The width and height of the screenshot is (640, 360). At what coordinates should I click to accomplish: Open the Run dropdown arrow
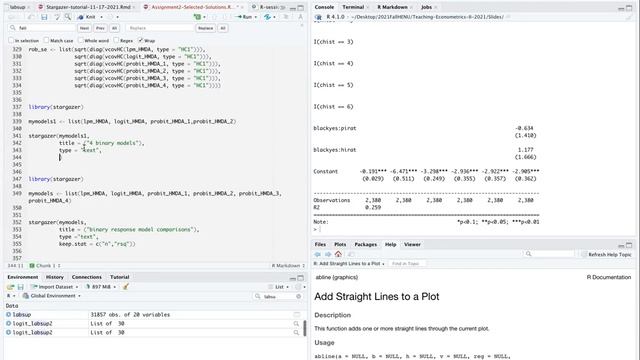tap(256, 17)
